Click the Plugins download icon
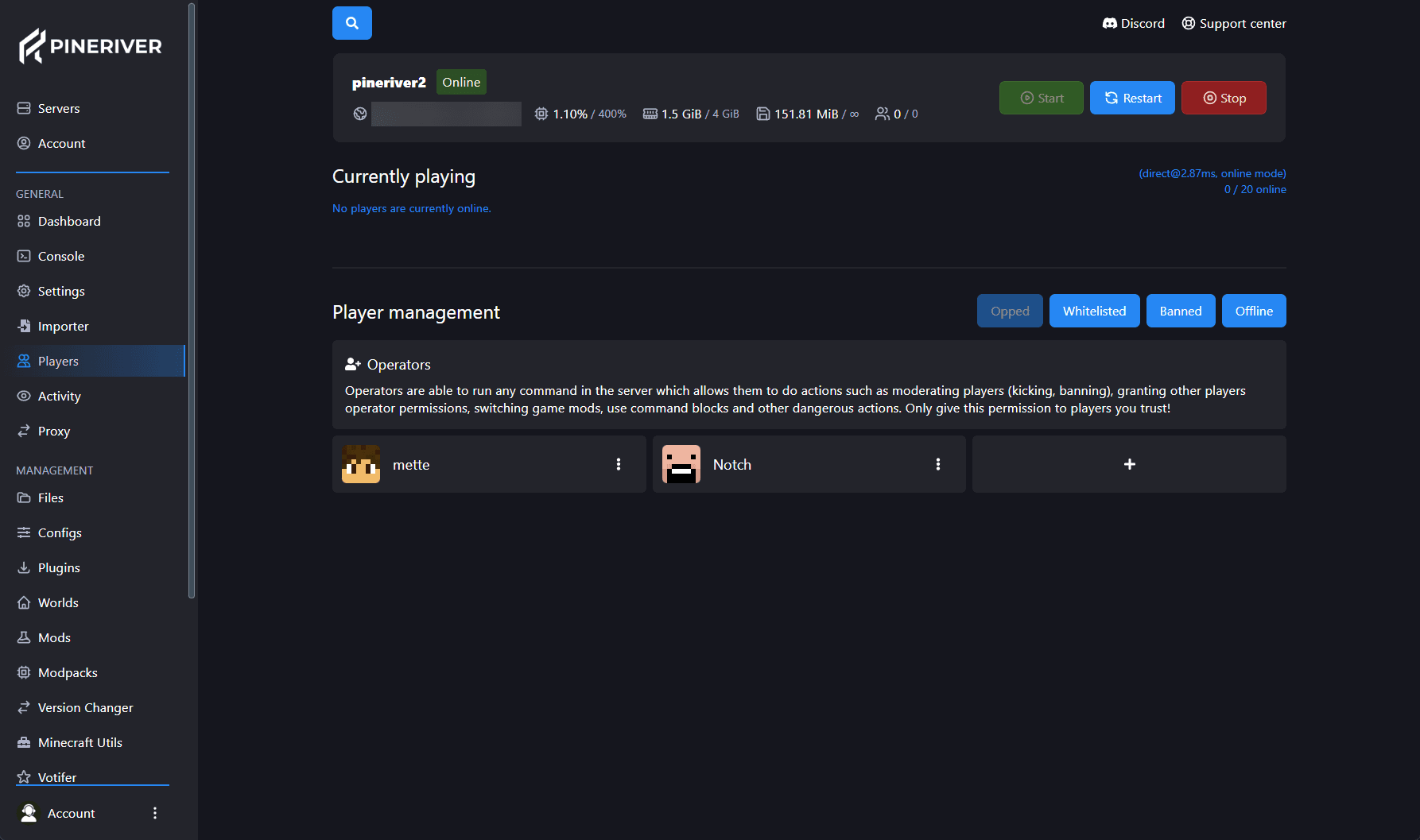The width and height of the screenshot is (1420, 840). click(x=24, y=567)
